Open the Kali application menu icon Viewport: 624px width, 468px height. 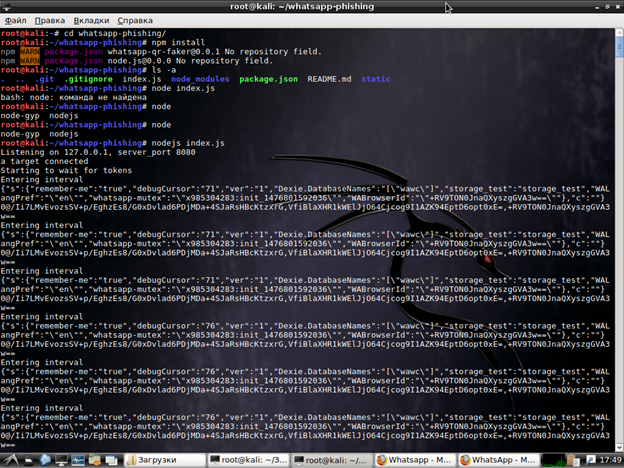8,460
